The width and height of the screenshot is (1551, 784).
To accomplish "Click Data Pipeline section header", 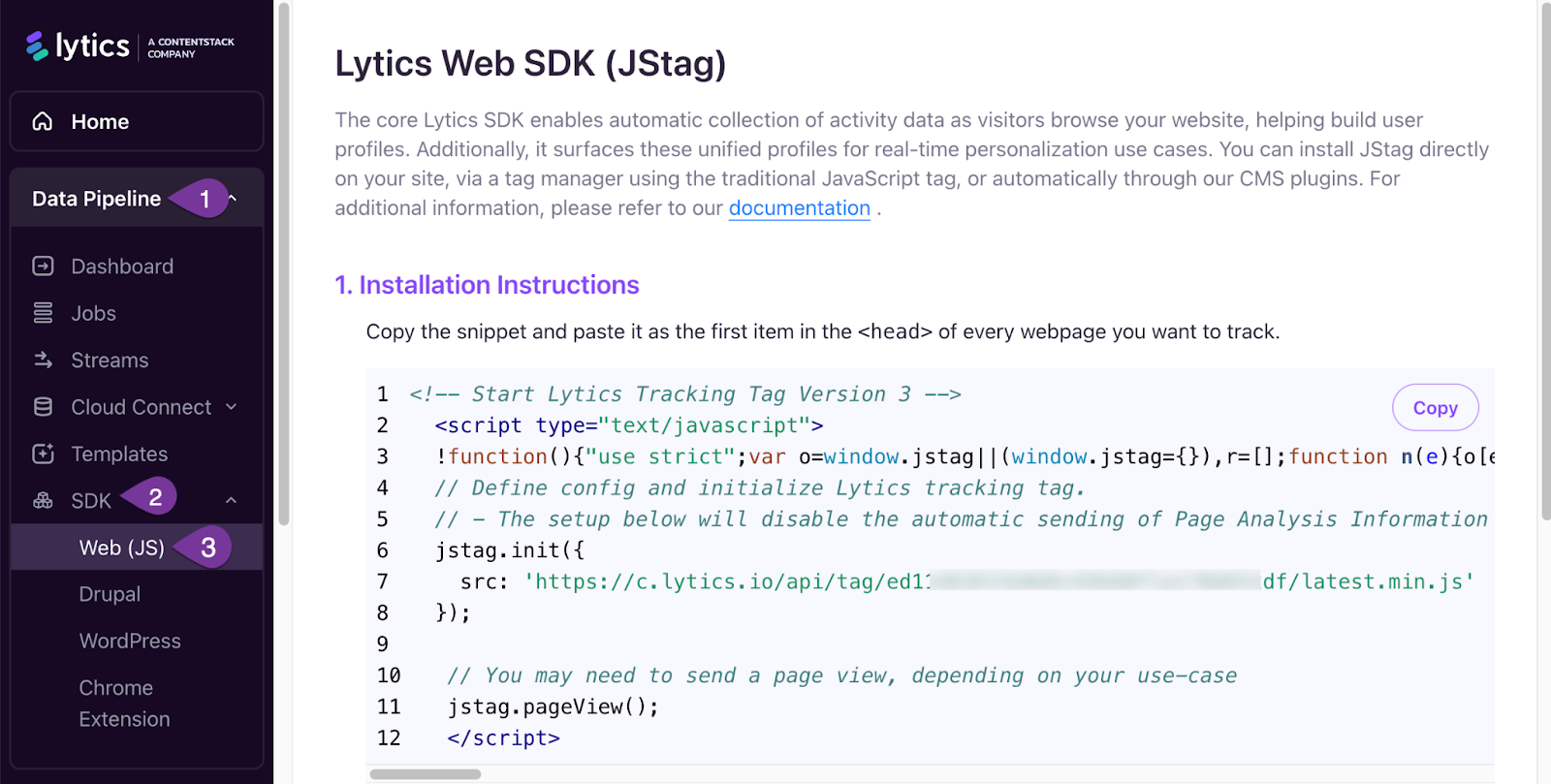I will [137, 199].
